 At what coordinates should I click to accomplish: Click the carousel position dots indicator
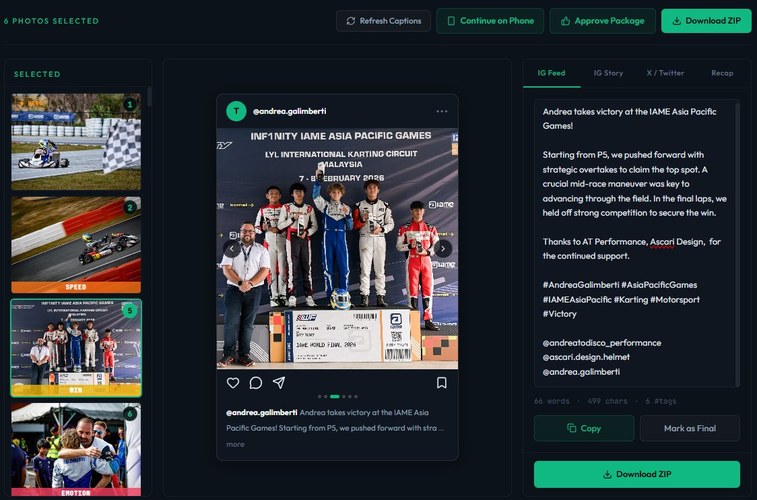pyautogui.click(x=337, y=397)
